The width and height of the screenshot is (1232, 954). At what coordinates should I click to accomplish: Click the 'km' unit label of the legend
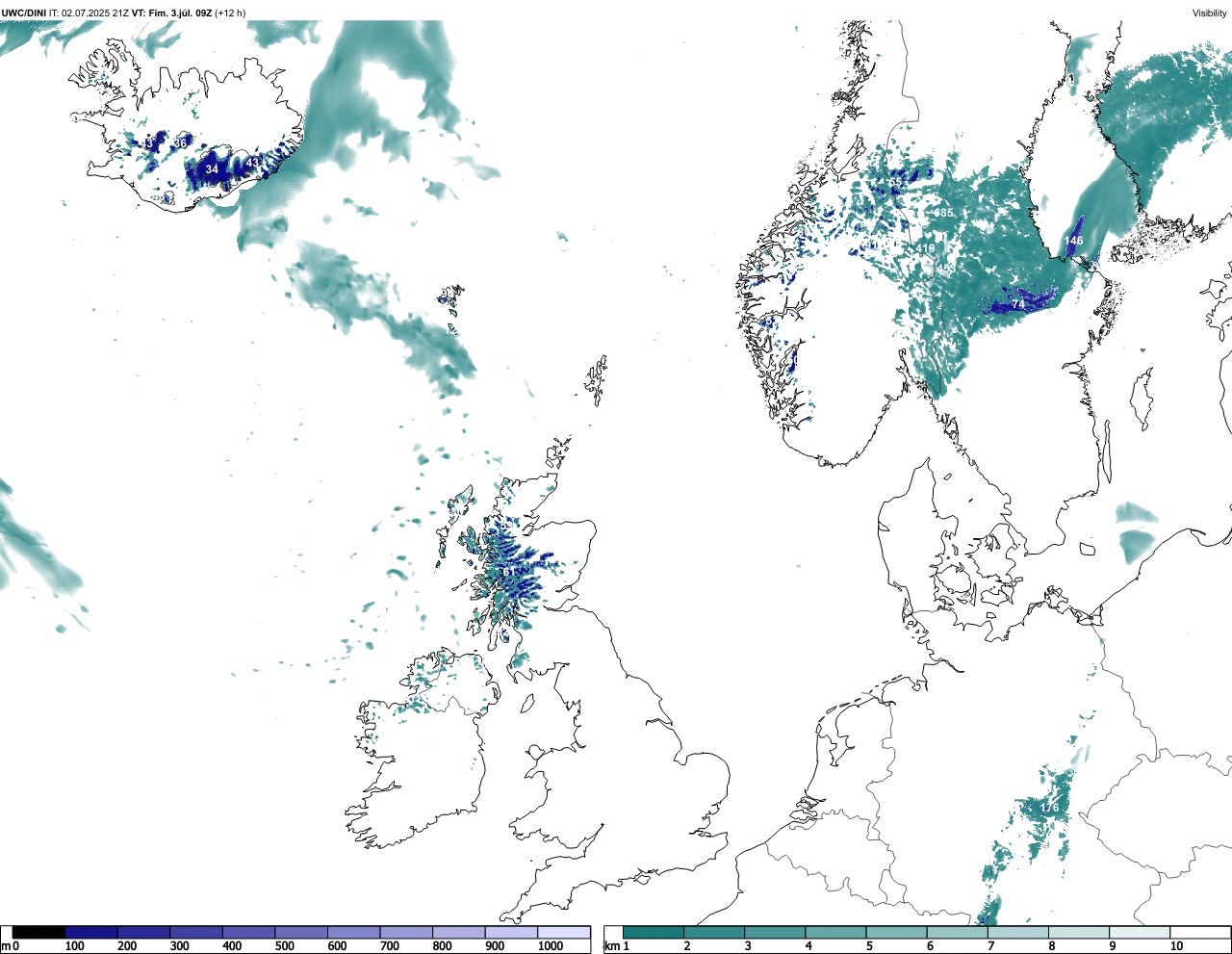(x=612, y=946)
